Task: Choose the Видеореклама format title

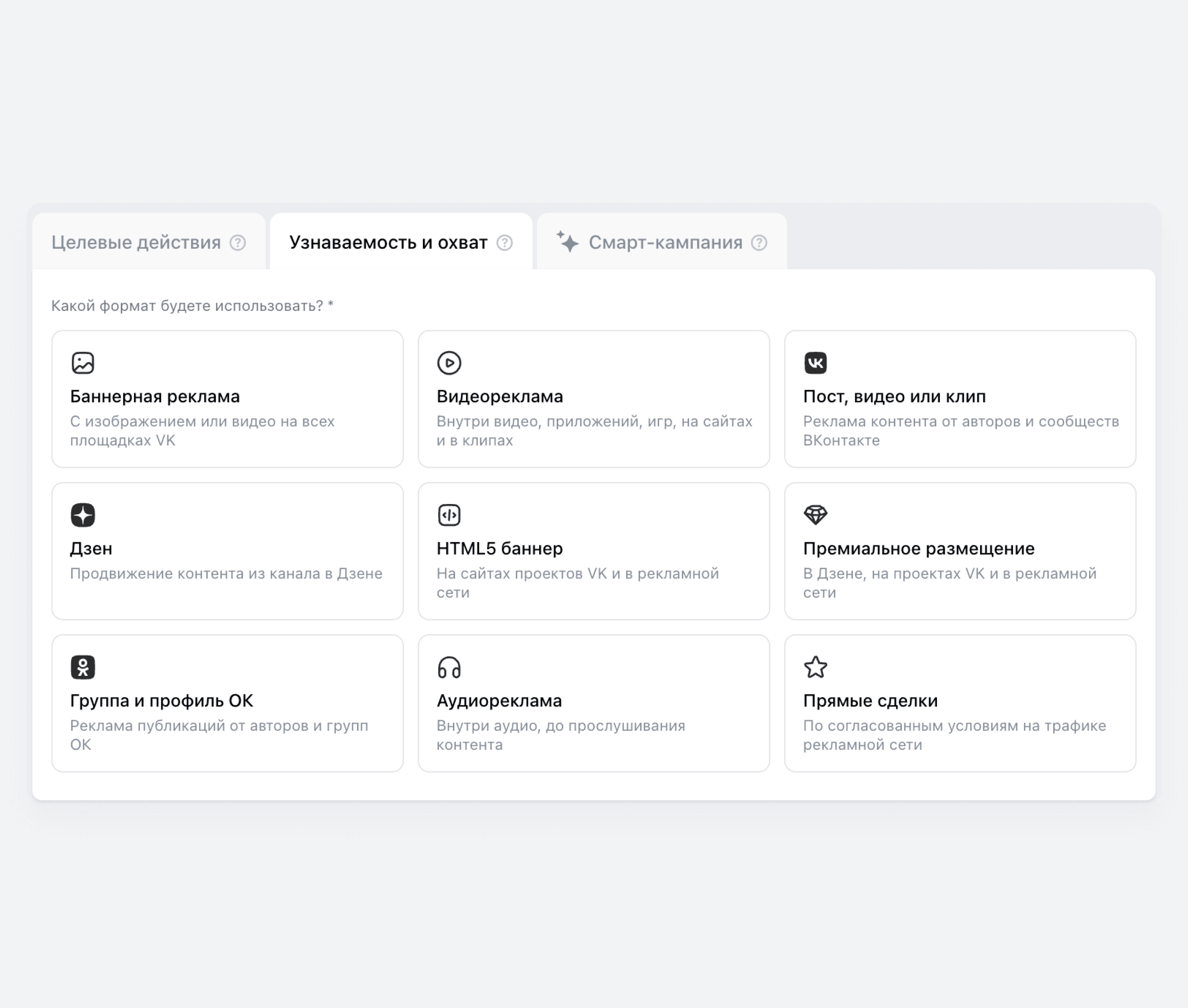Action: point(500,396)
